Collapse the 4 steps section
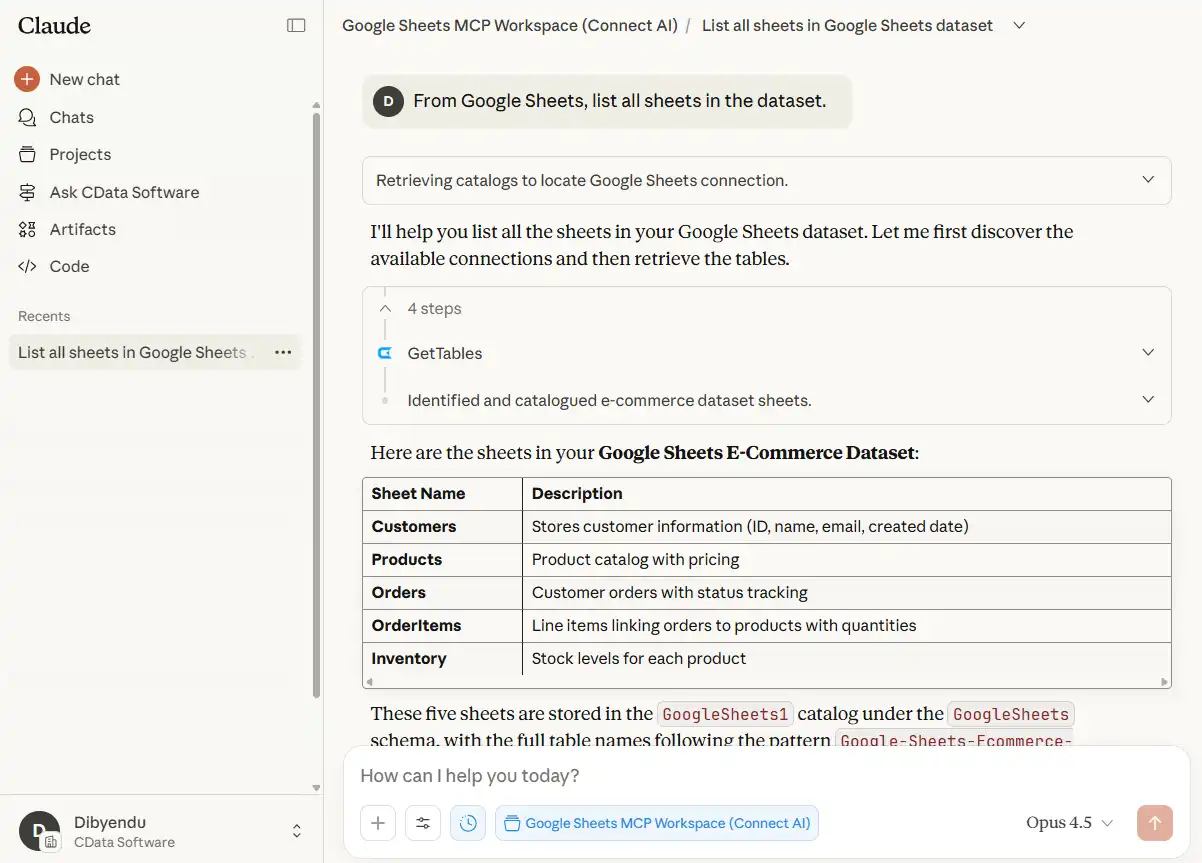1202x863 pixels. (x=385, y=309)
